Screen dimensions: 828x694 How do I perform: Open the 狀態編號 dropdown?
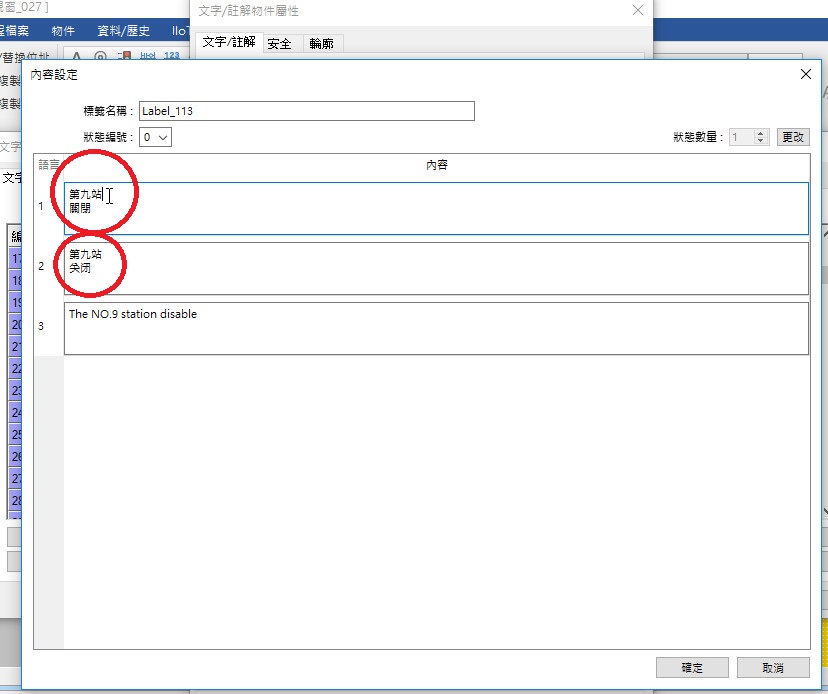point(156,137)
